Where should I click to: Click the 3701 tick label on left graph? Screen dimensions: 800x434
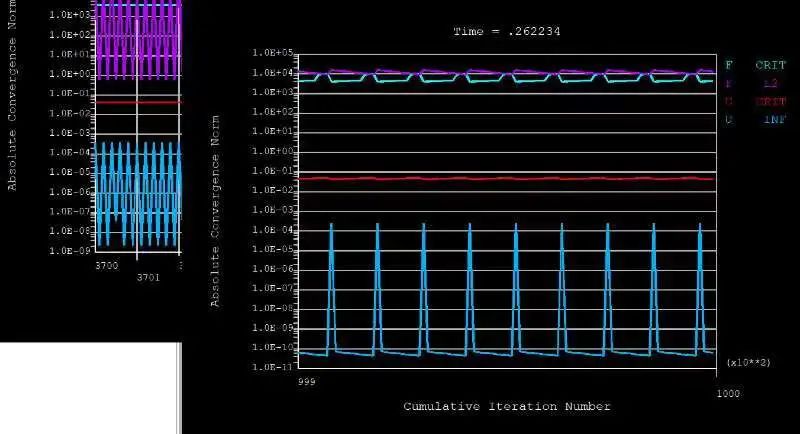(x=148, y=277)
